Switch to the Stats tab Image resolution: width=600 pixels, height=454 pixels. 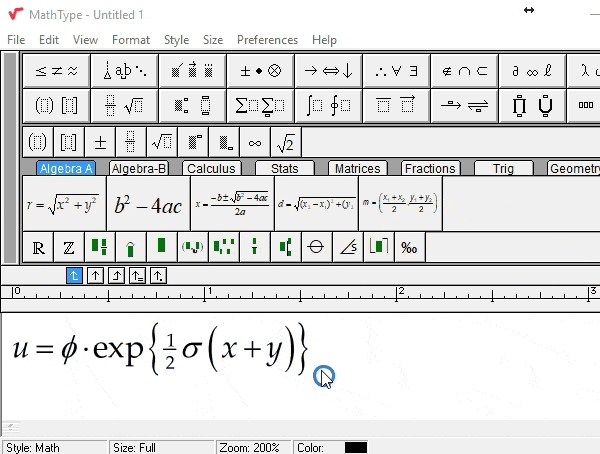pyautogui.click(x=285, y=168)
